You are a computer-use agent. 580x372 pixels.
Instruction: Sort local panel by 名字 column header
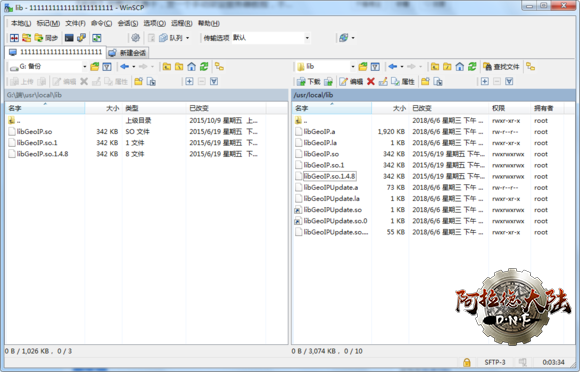tap(45, 108)
